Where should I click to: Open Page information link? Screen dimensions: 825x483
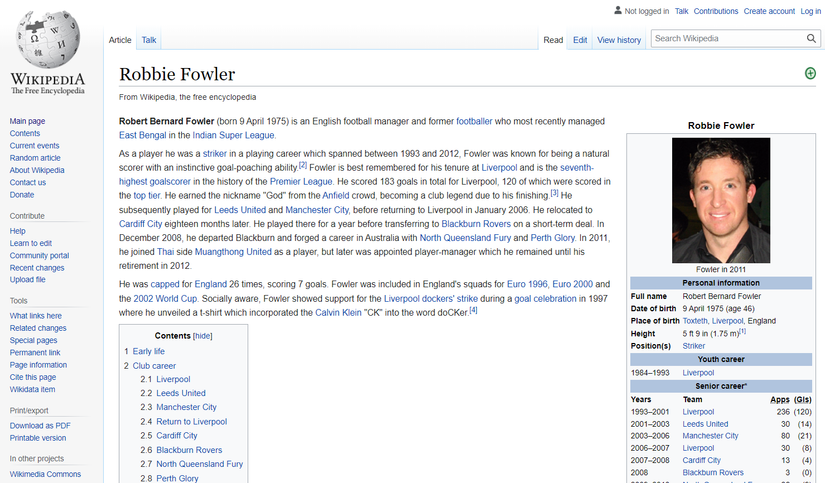click(x=38, y=365)
